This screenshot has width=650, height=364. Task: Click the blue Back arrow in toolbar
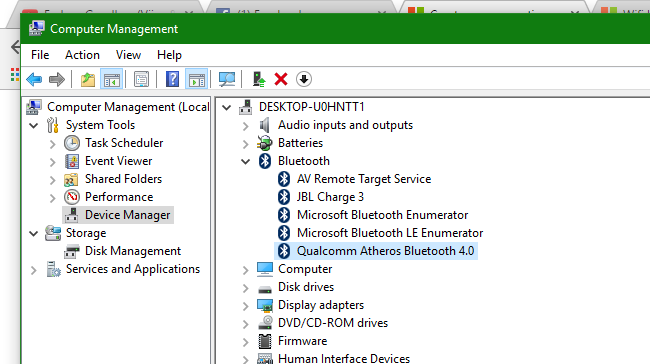point(34,79)
